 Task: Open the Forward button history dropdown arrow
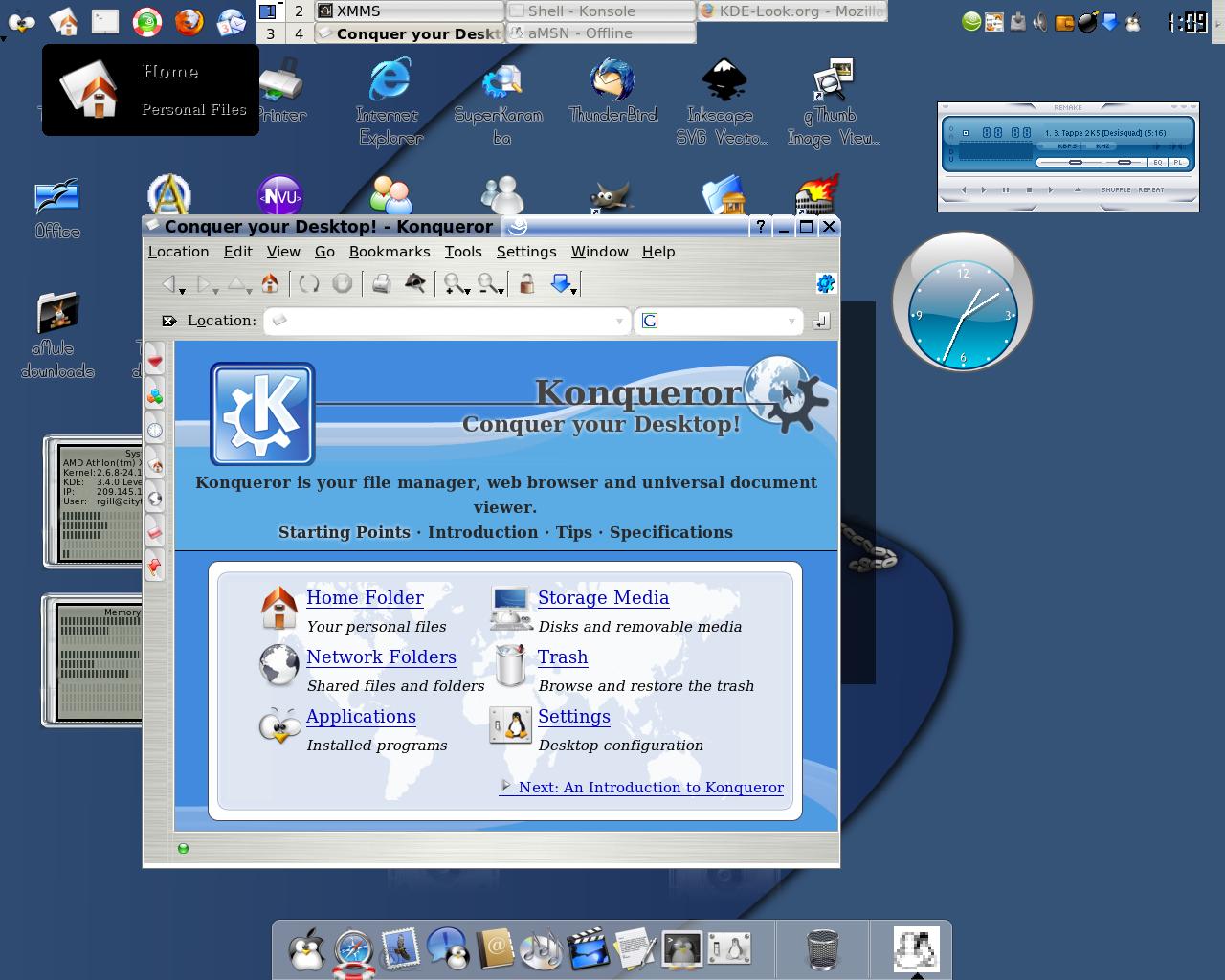215,291
